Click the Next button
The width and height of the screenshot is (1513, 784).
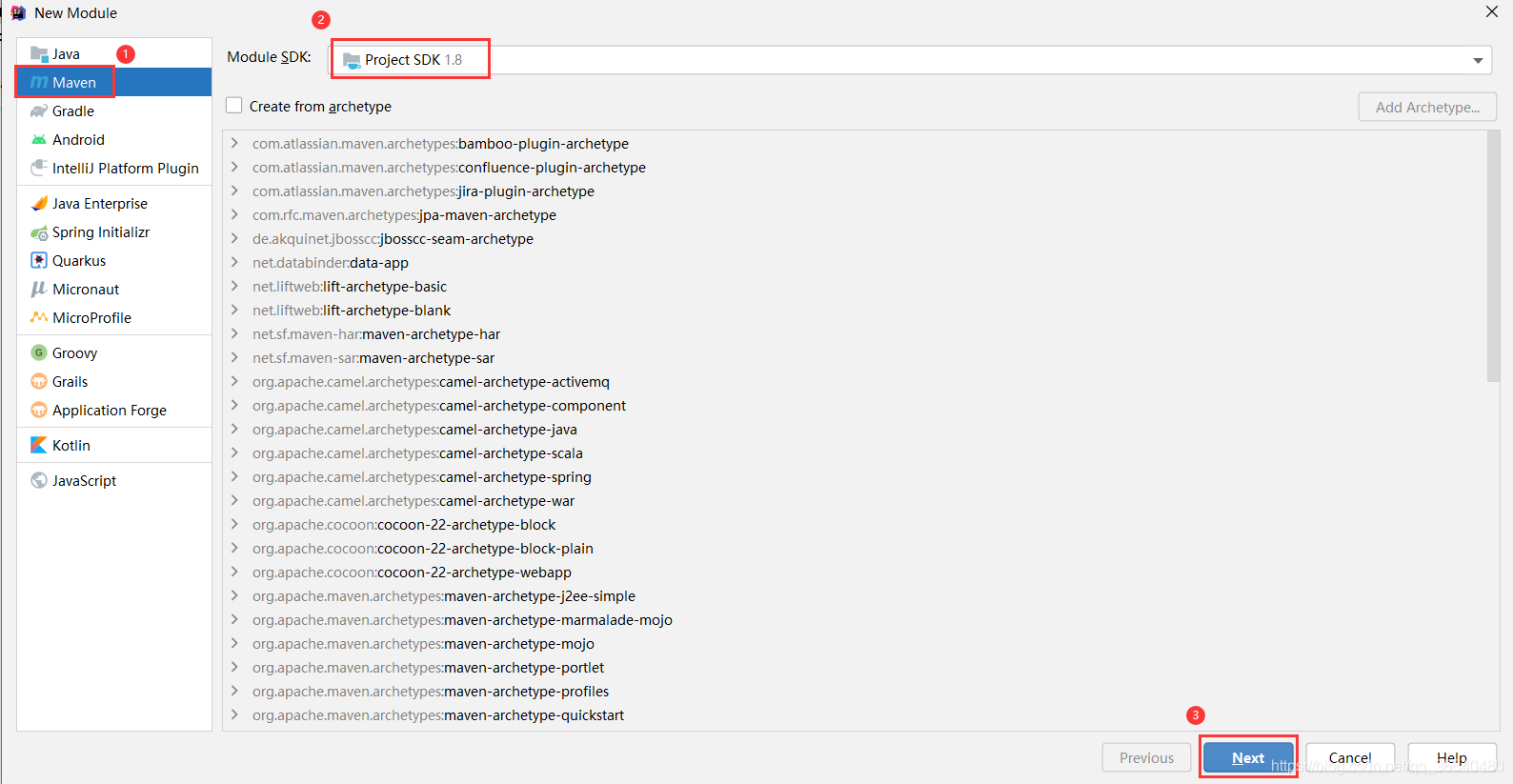pyautogui.click(x=1248, y=758)
